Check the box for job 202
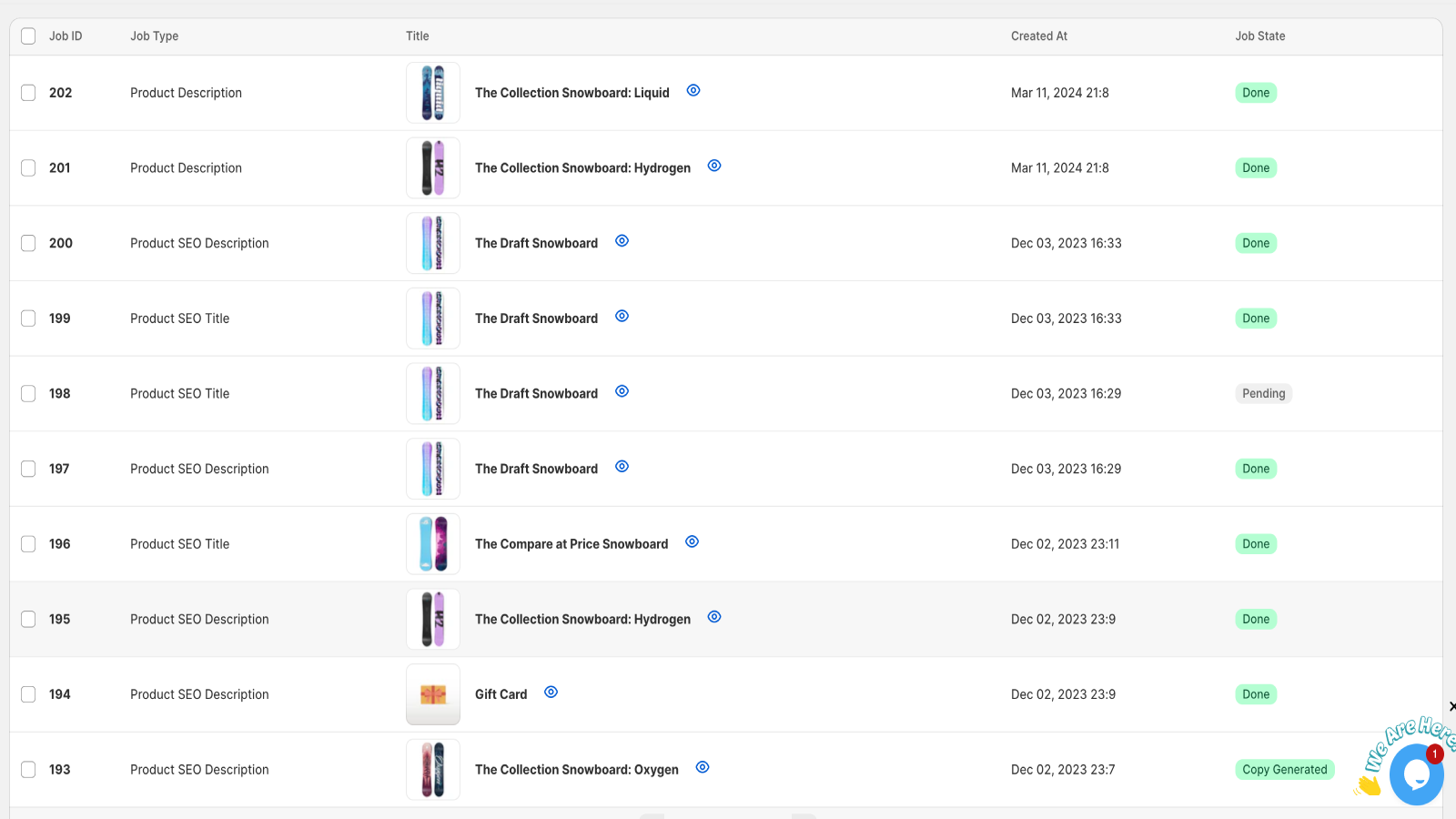The image size is (1456, 819). pos(28,93)
